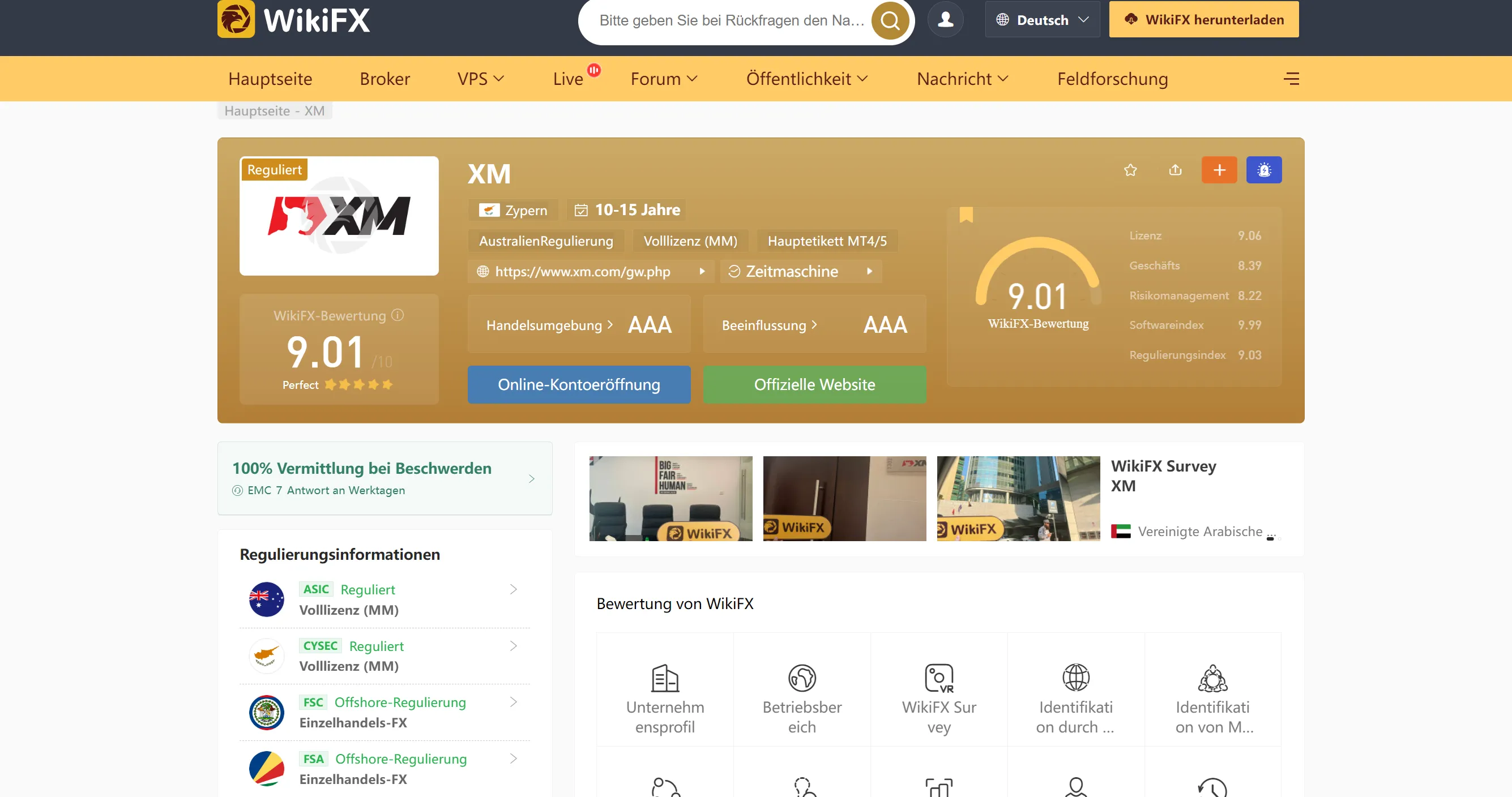The width and height of the screenshot is (1512, 797).
Task: Expand the FSA Offshore-Regulierung row
Action: 385,768
